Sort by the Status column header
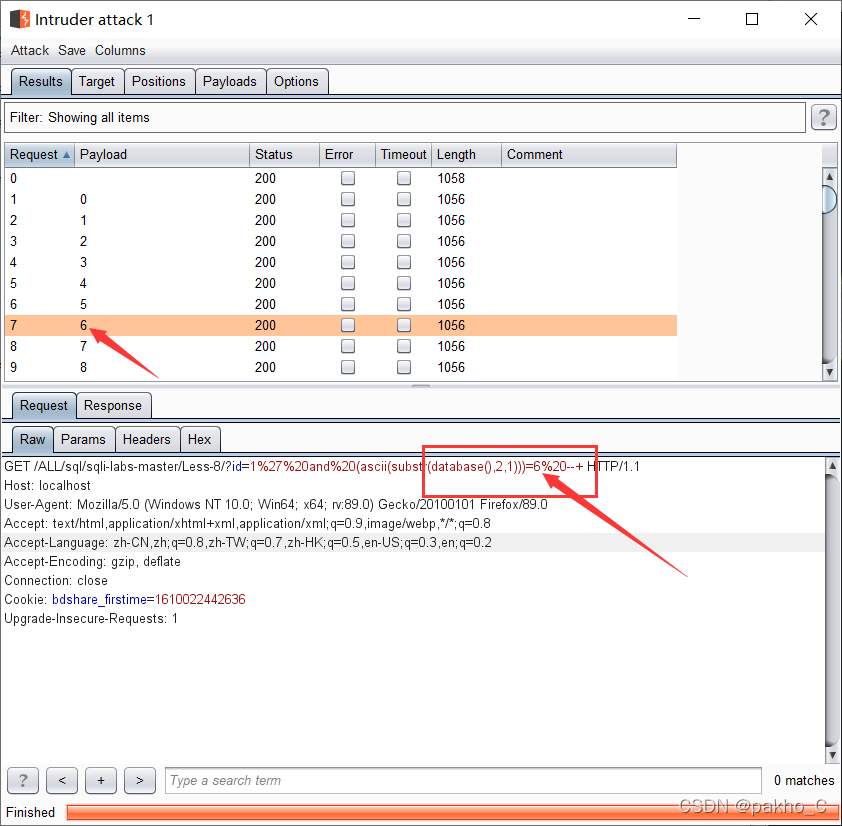 [x=284, y=155]
